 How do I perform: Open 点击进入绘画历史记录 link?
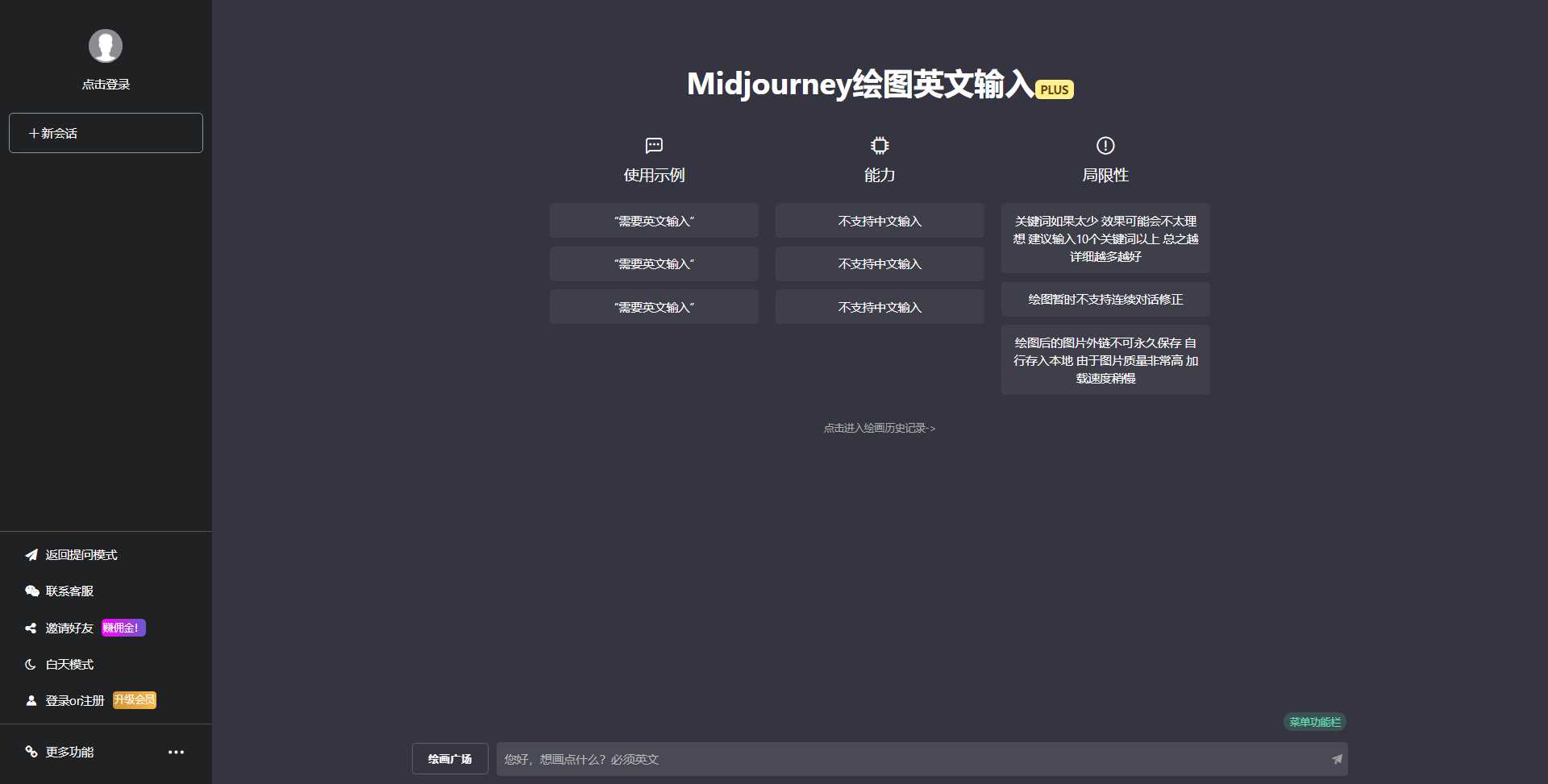click(879, 428)
